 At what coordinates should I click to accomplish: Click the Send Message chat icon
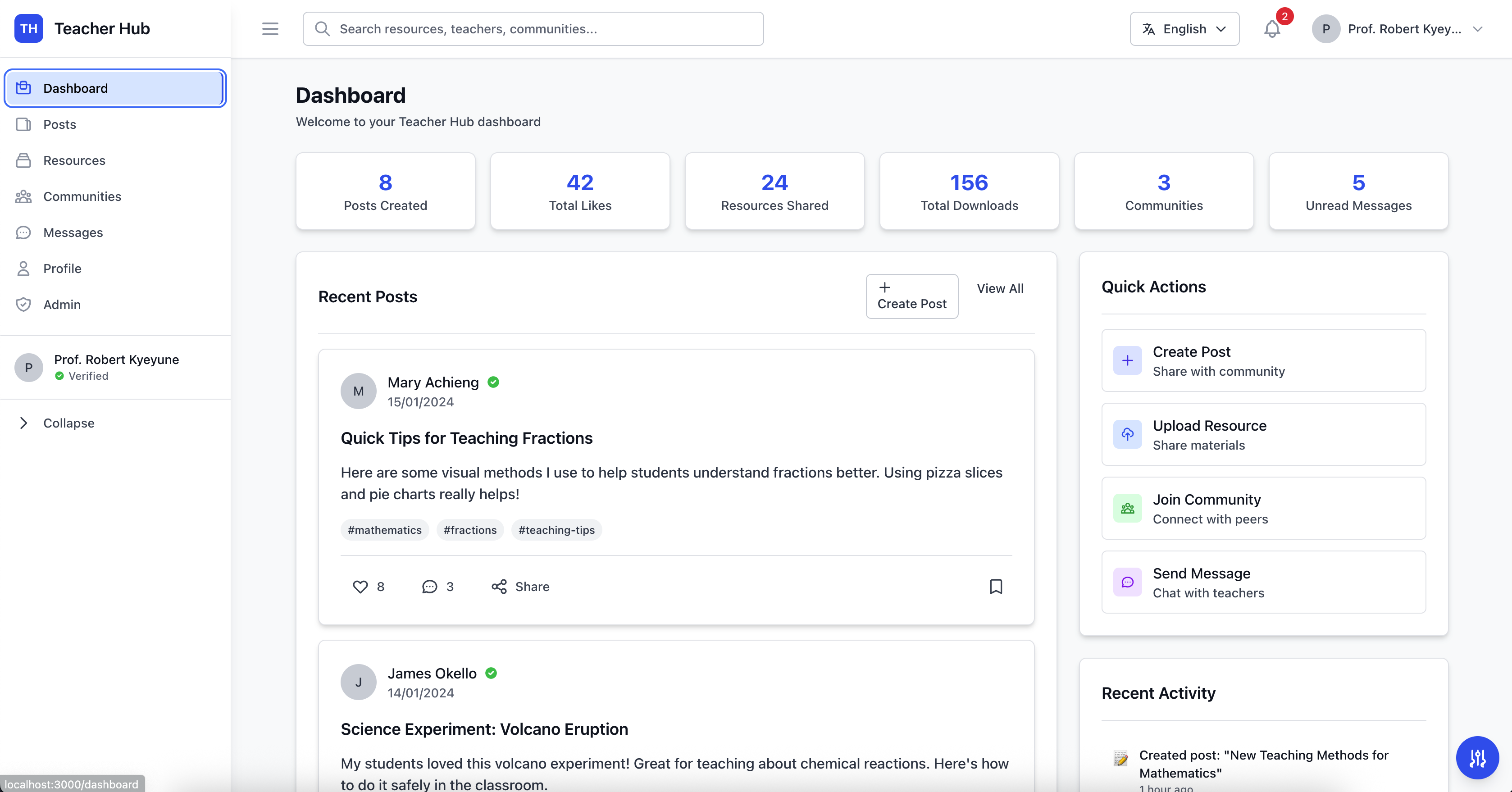click(1127, 583)
